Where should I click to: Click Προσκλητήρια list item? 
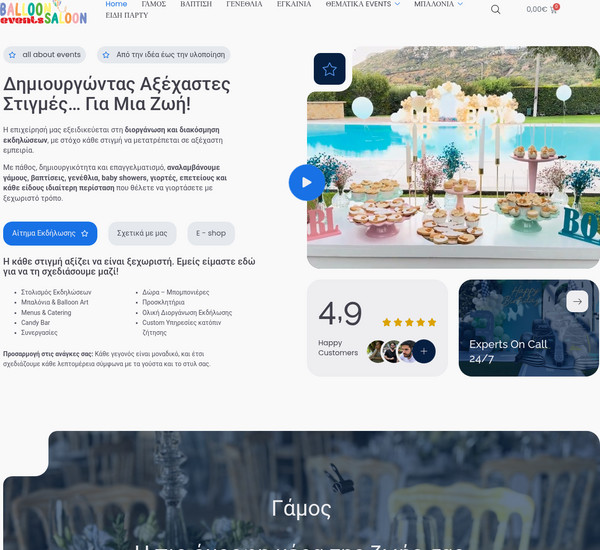click(163, 302)
